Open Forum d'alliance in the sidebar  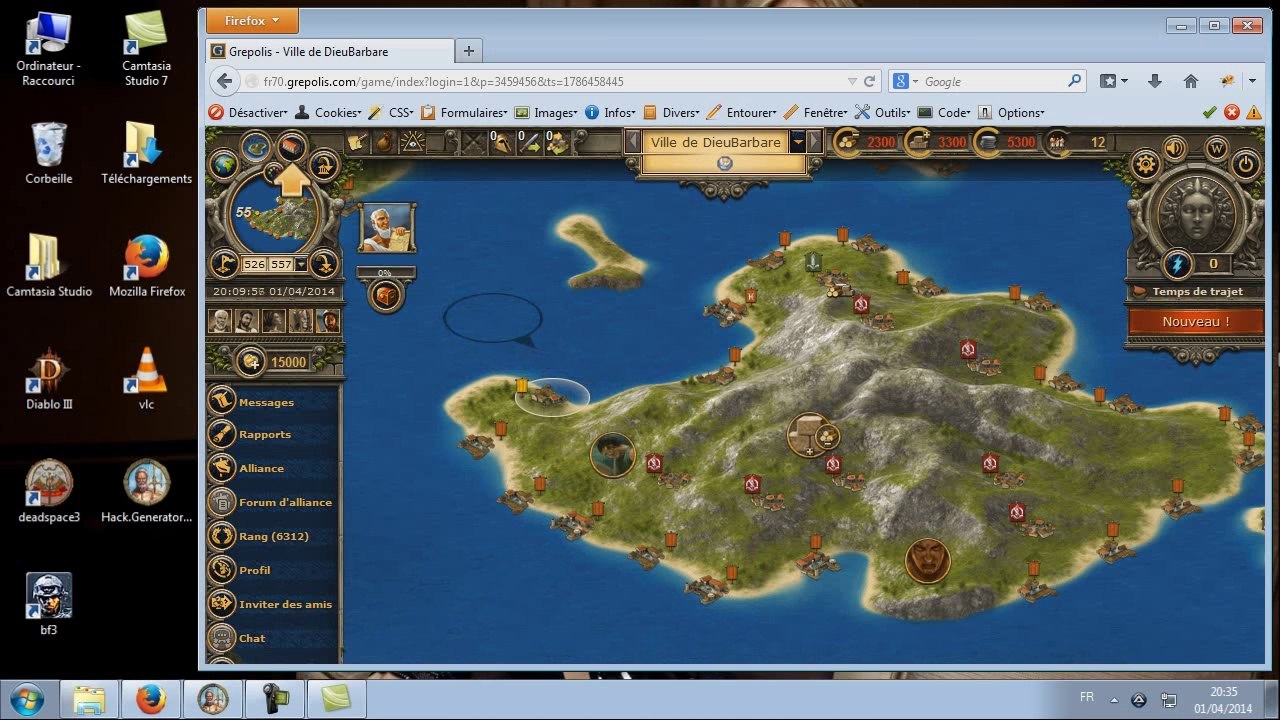(285, 502)
